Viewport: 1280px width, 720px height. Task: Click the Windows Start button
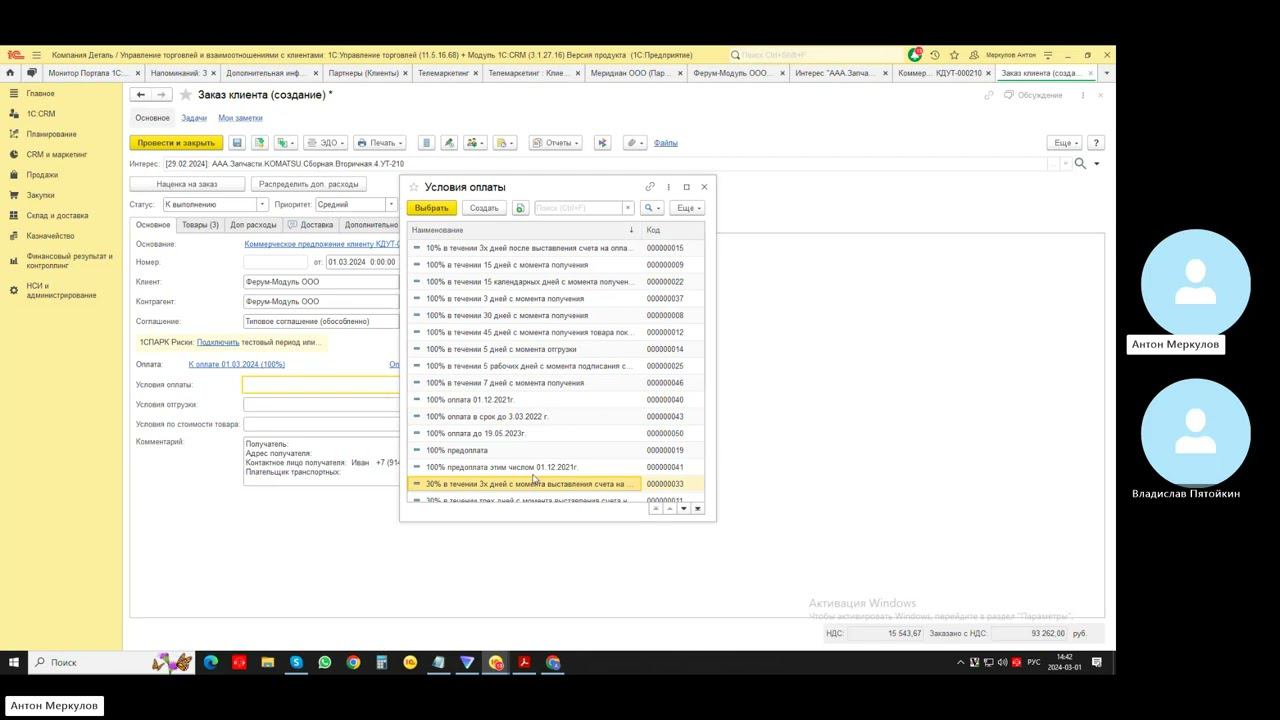click(x=14, y=662)
